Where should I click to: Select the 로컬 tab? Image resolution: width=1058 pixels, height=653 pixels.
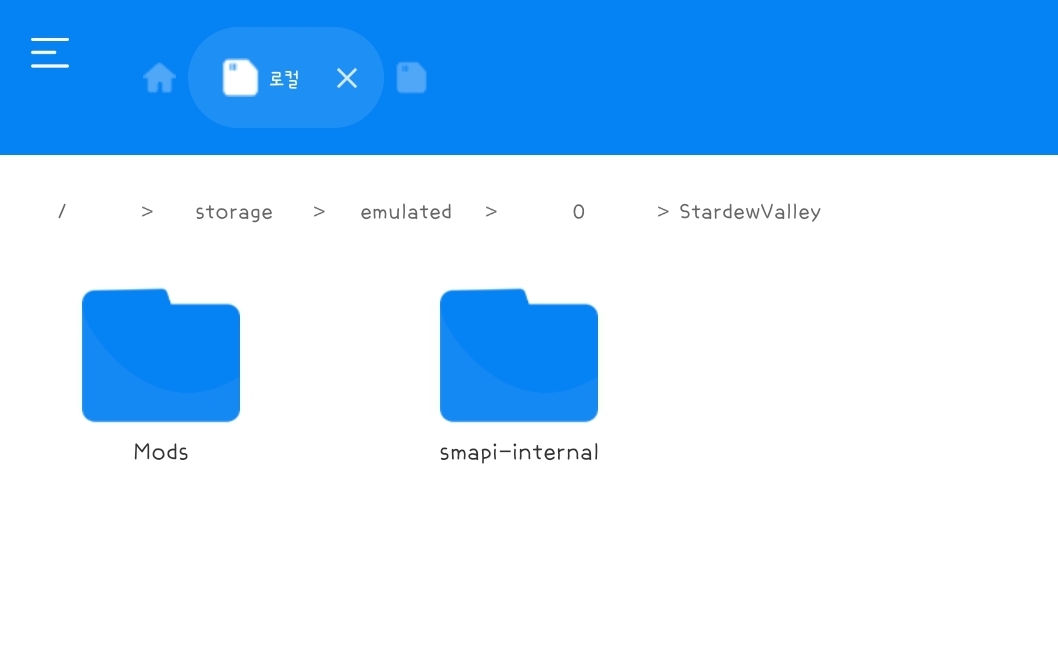285,78
